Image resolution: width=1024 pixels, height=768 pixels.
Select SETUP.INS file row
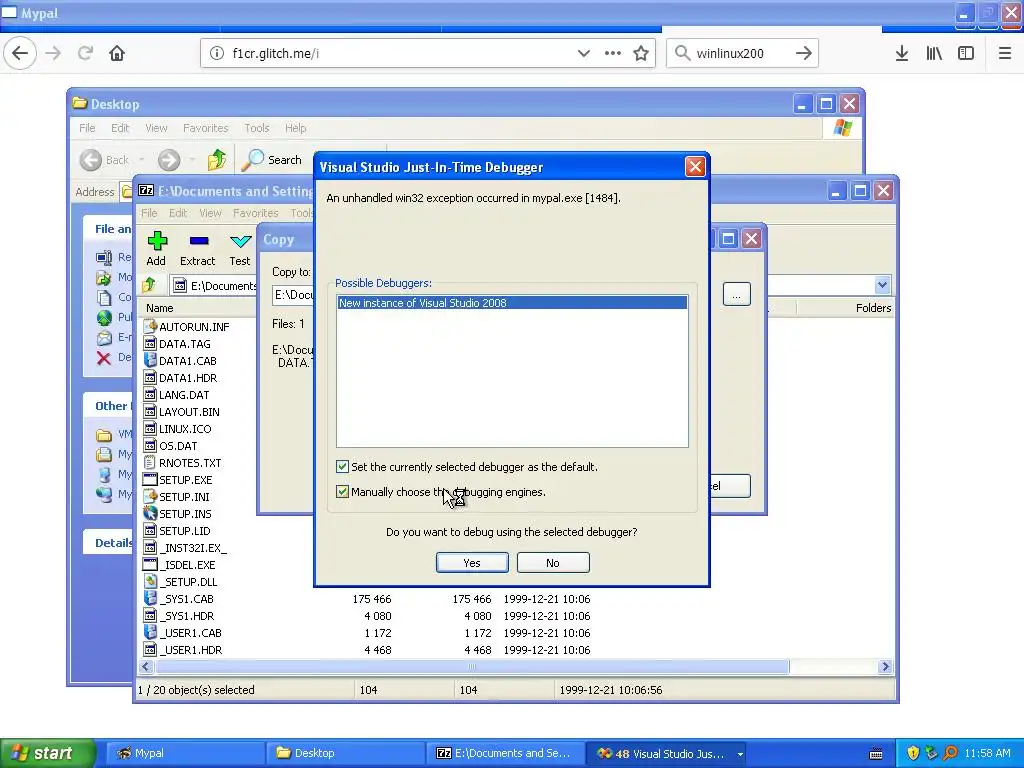(x=178, y=514)
